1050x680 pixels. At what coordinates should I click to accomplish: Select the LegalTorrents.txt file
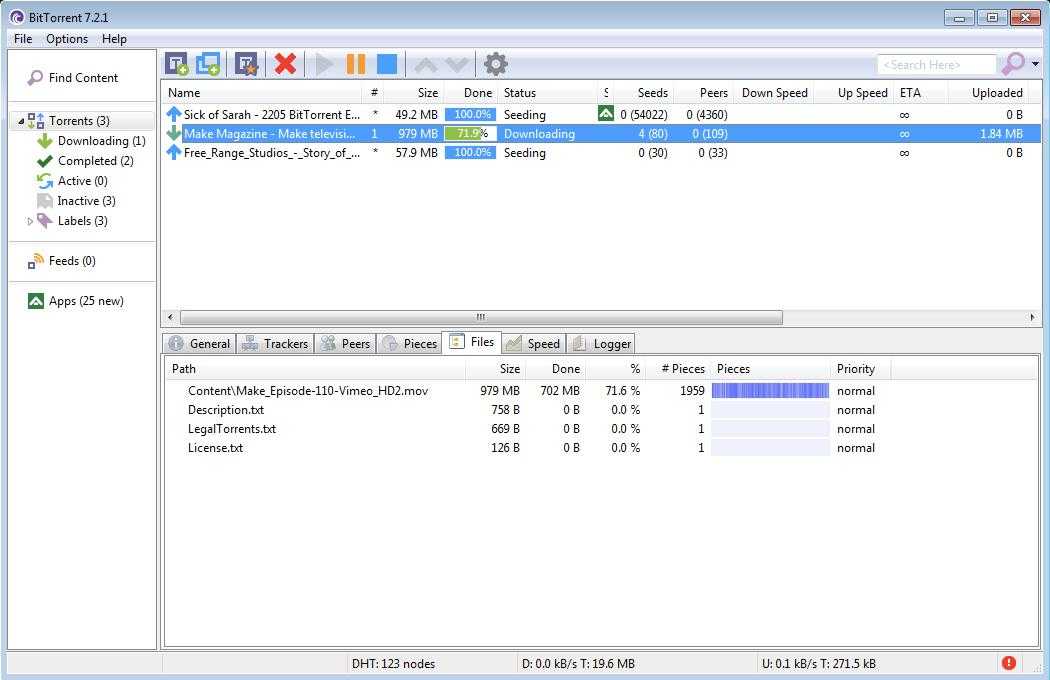pyautogui.click(x=232, y=429)
